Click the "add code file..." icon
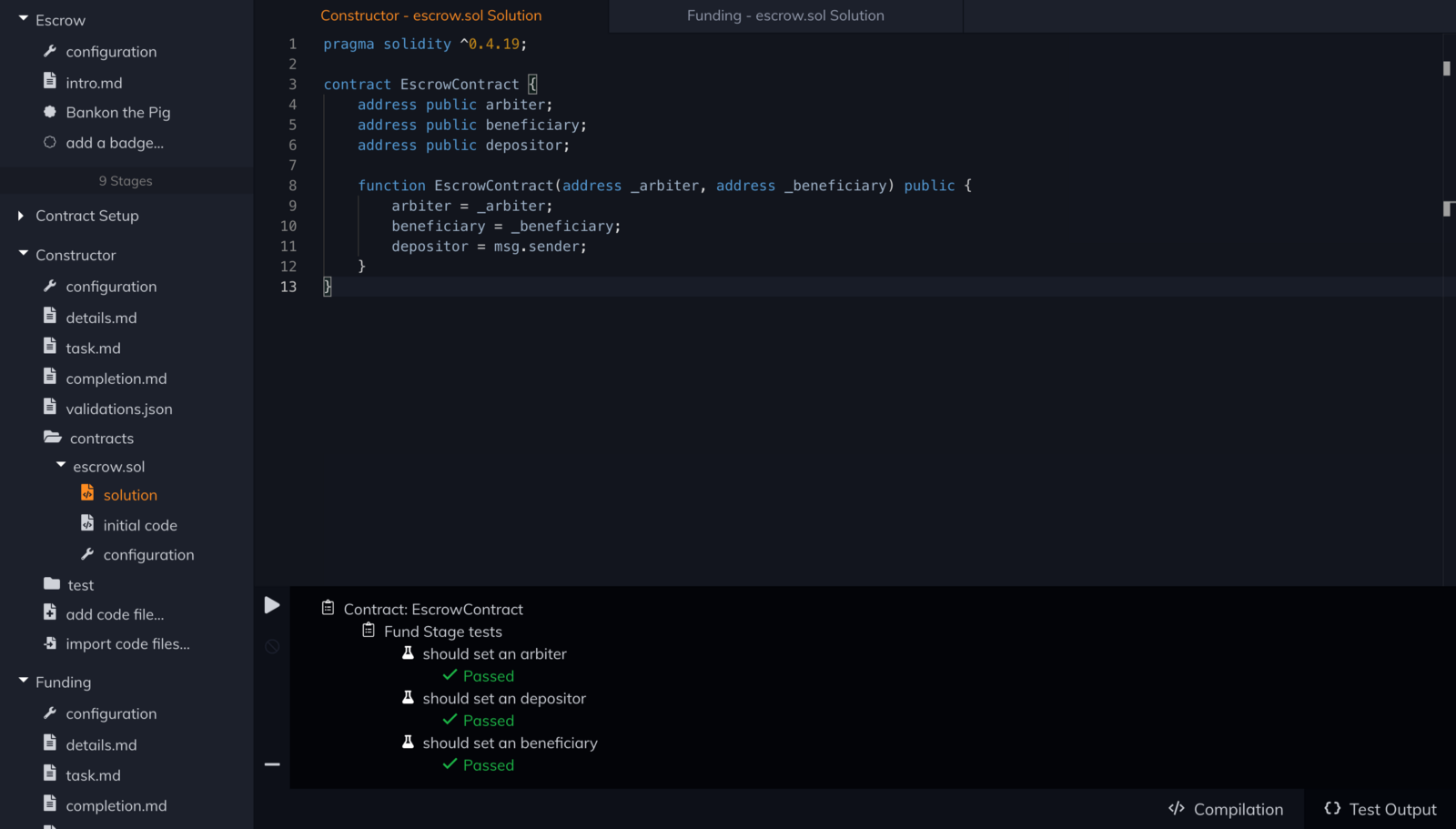Viewport: 1456px width, 829px height. coord(52,613)
